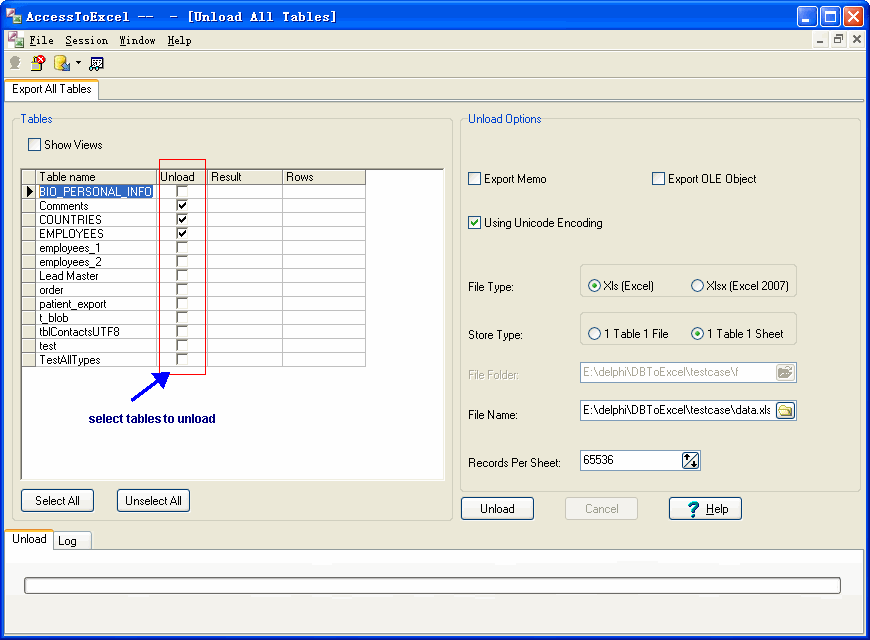Select the patient_export table name cell

96,304
